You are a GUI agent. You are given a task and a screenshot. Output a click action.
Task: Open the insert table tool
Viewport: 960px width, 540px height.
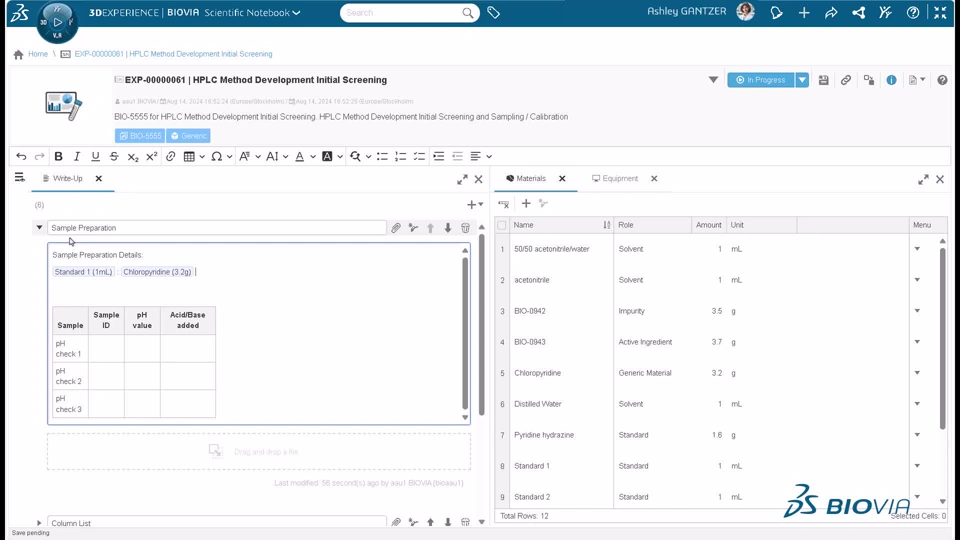tap(189, 156)
